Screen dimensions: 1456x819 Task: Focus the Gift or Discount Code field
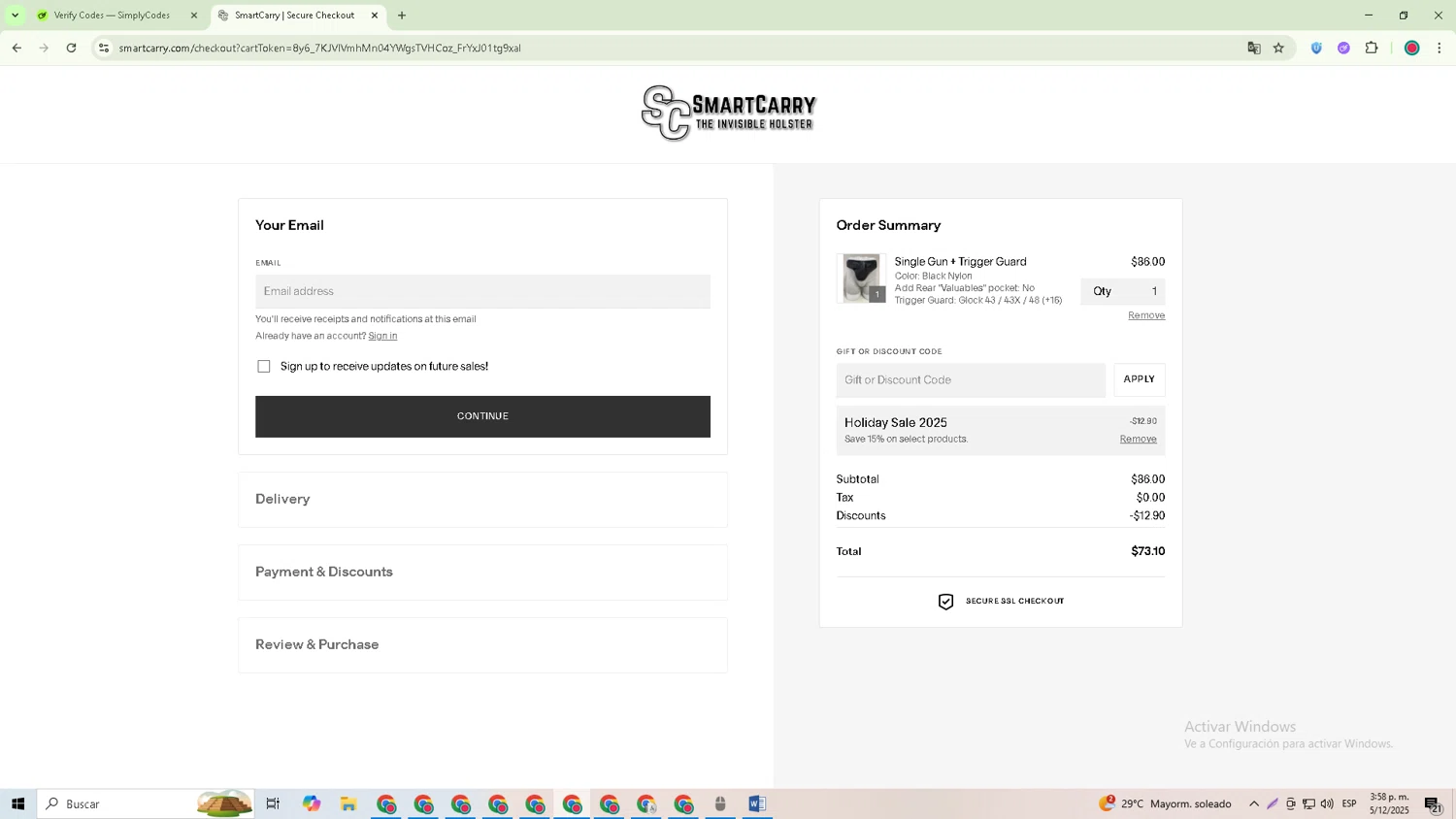coord(971,380)
